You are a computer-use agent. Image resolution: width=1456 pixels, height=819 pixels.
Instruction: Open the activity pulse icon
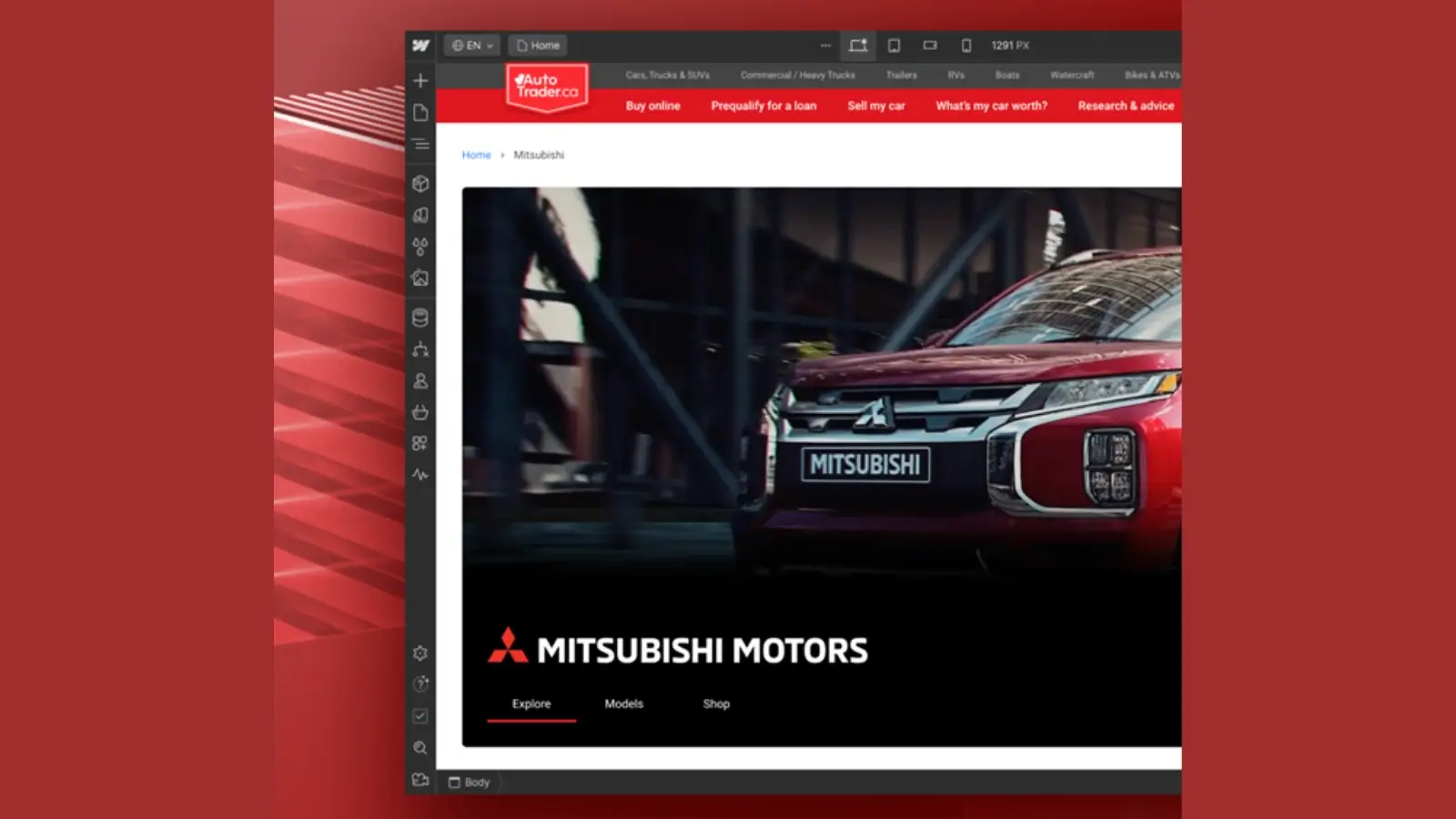click(x=420, y=475)
